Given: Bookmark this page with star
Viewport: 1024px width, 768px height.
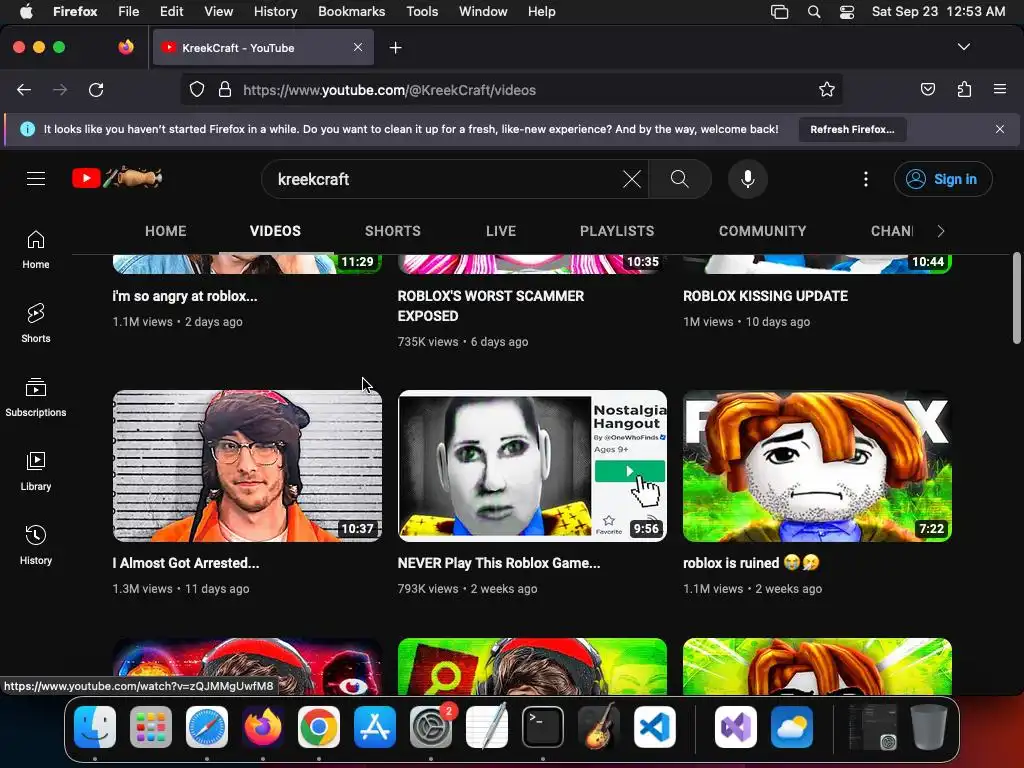Looking at the screenshot, I should [827, 90].
